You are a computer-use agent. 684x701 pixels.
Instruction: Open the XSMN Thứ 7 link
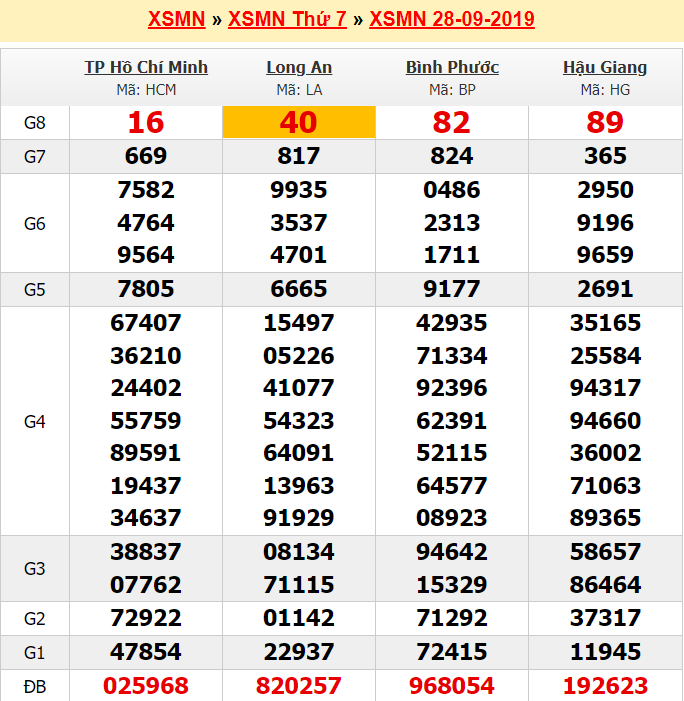pos(287,19)
